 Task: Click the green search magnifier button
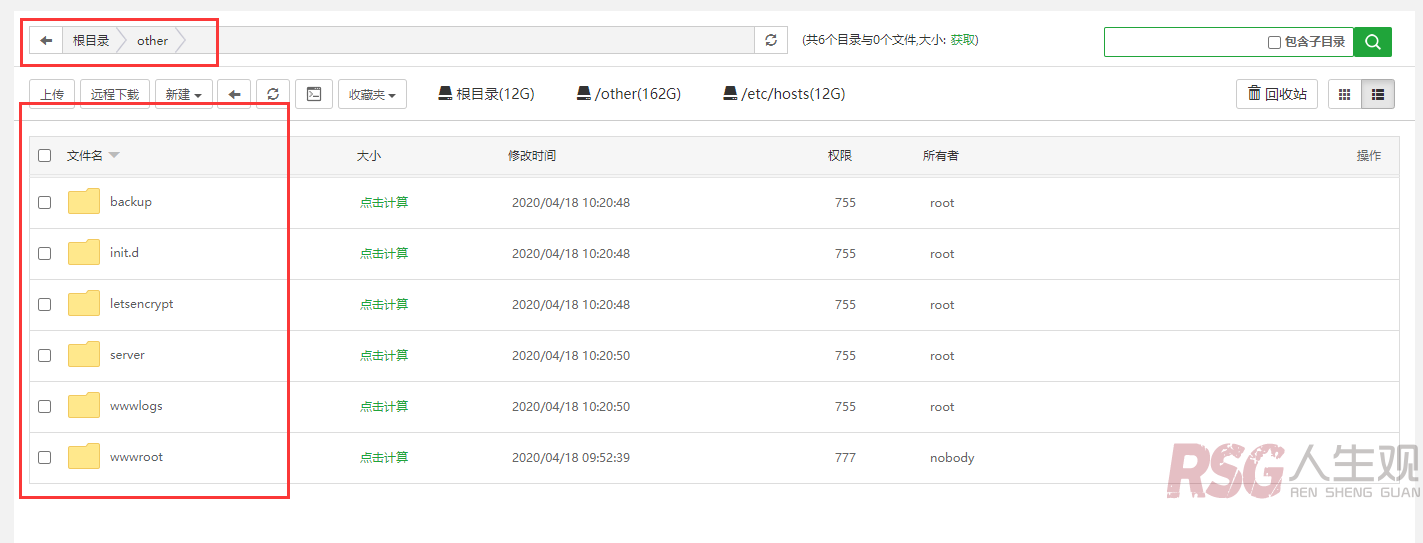(x=1372, y=42)
